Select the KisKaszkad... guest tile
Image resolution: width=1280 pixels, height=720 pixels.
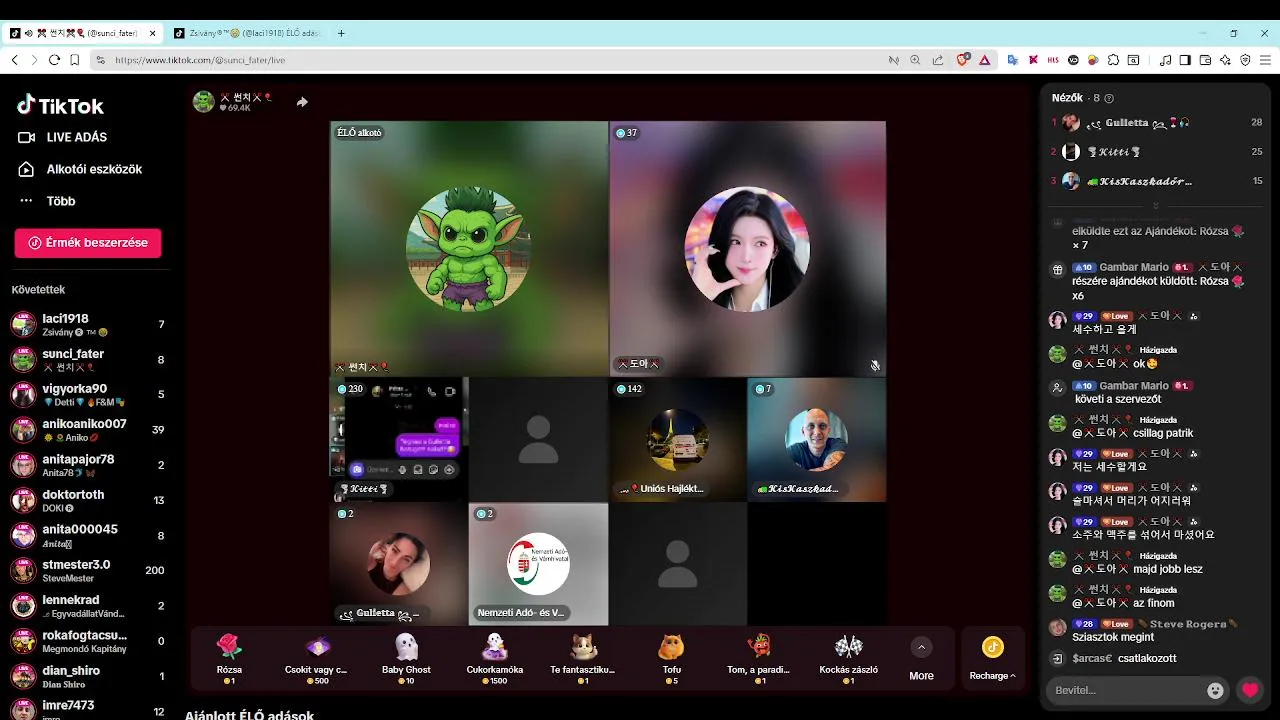click(x=817, y=439)
